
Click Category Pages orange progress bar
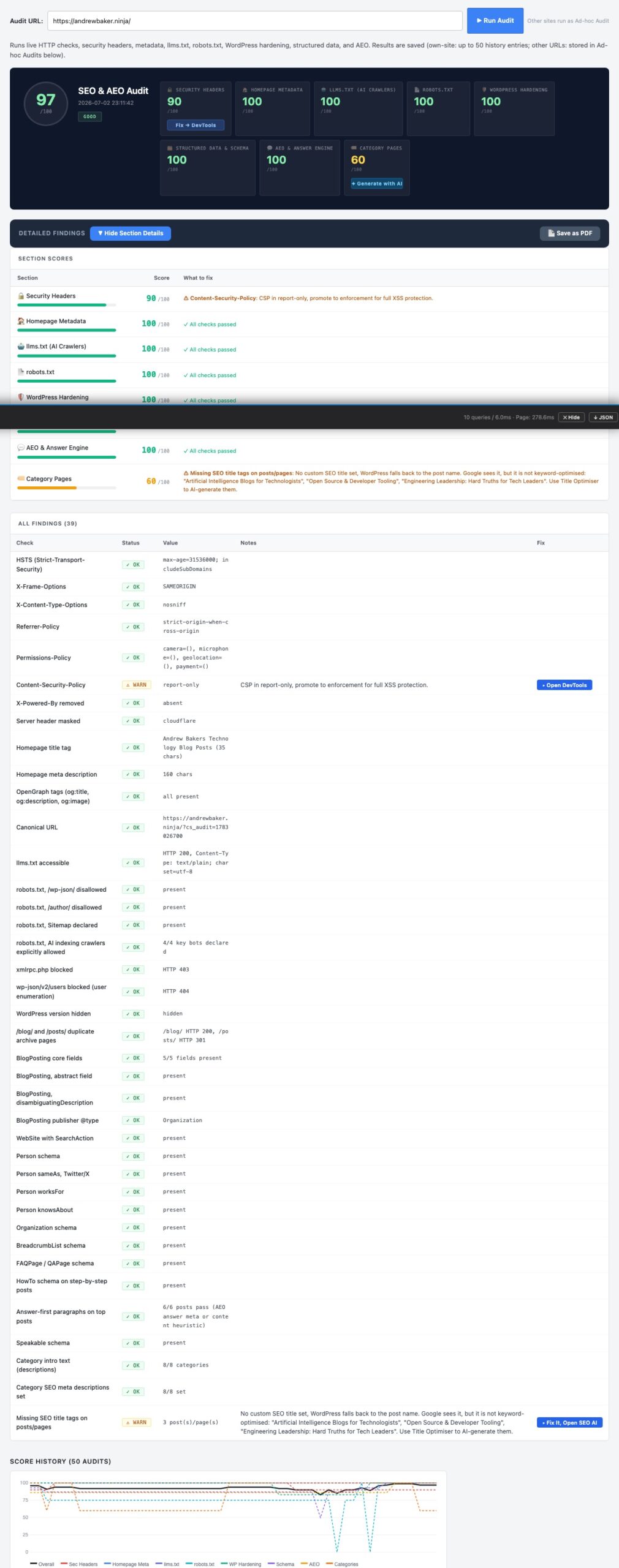(x=47, y=488)
